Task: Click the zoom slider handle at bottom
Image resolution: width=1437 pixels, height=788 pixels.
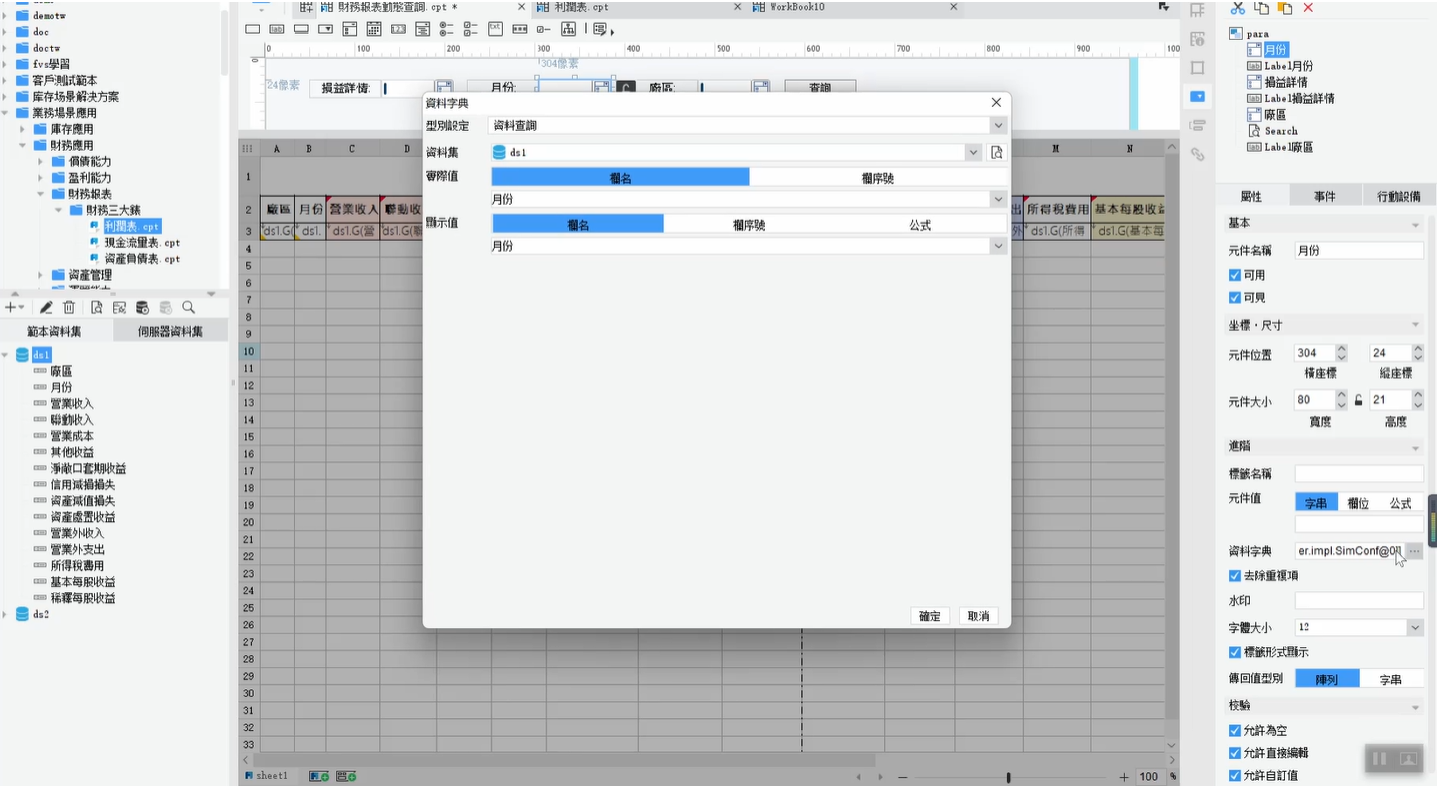Action: [1008, 777]
